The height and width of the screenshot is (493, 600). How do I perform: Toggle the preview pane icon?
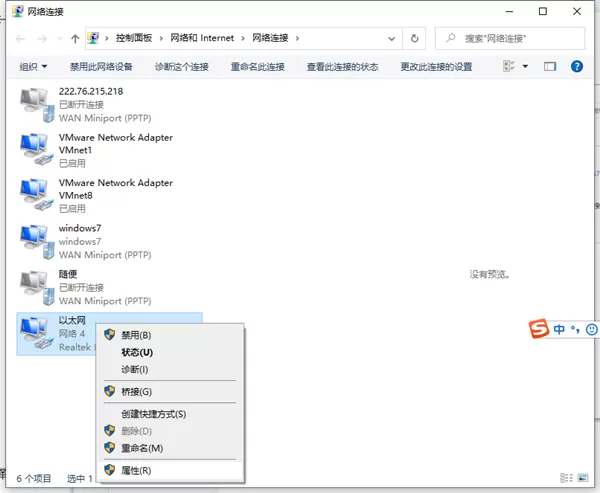550,67
